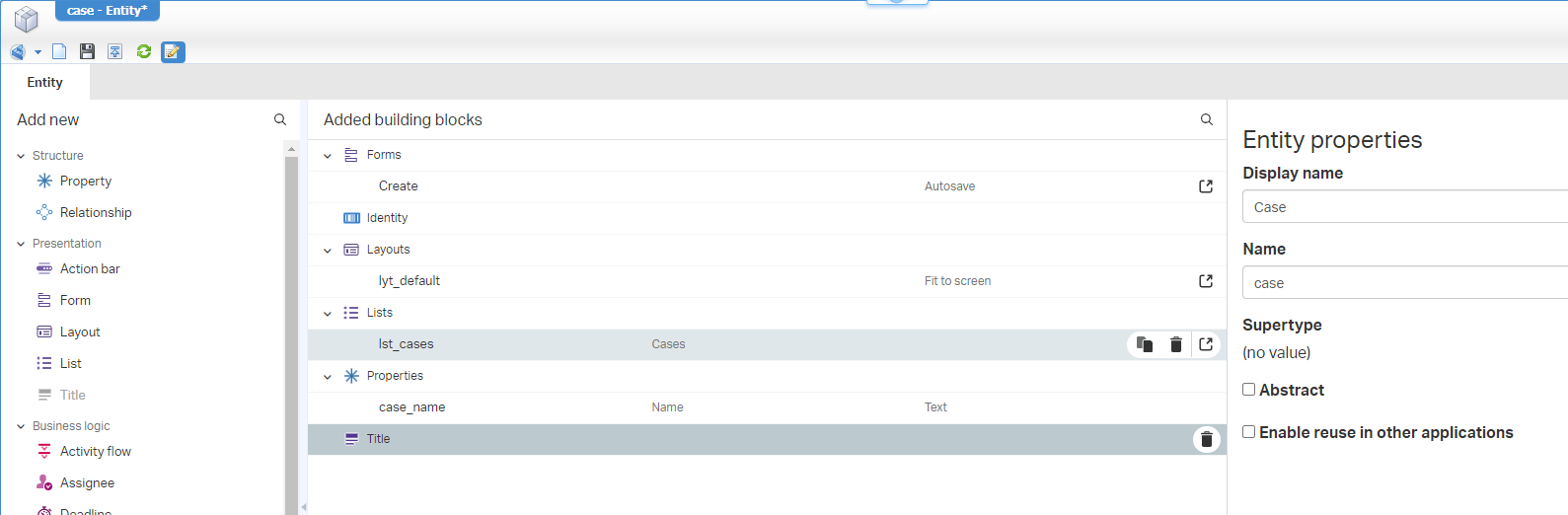Open dropdown arrow next to back icon
1568x515 pixels.
tap(38, 52)
